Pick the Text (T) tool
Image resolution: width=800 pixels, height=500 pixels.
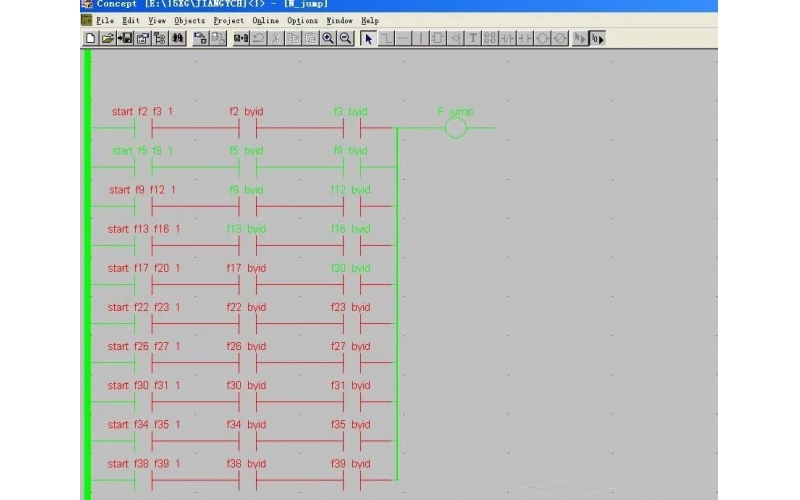tap(473, 38)
